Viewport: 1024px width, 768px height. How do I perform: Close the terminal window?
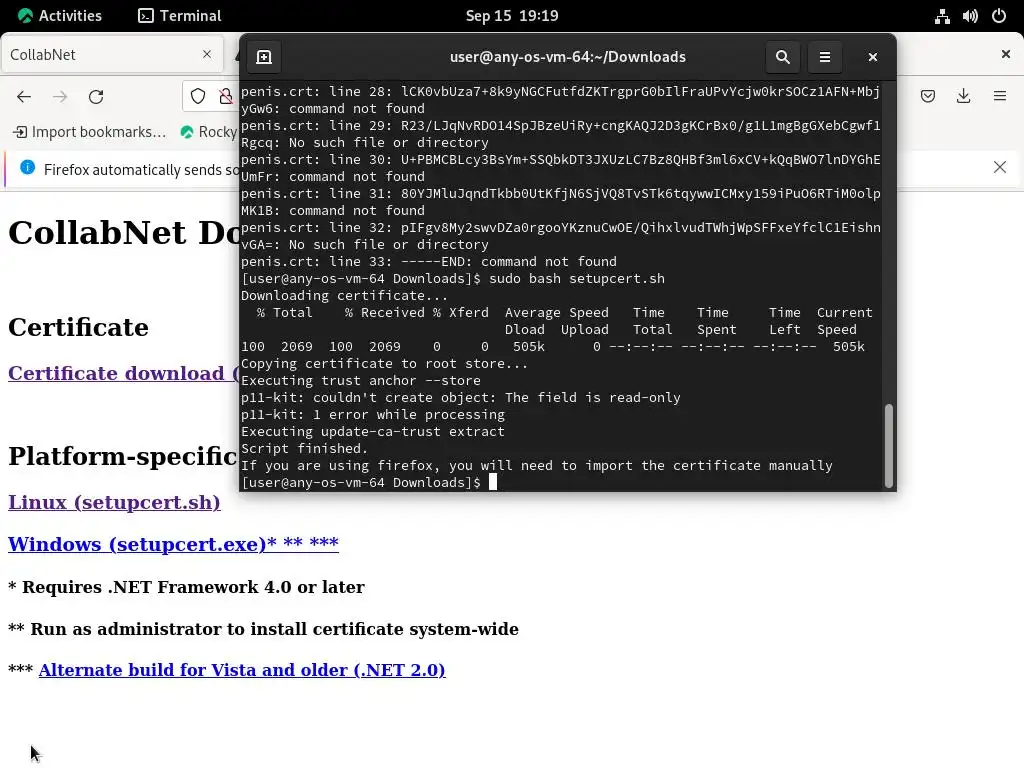pyautogui.click(x=872, y=57)
